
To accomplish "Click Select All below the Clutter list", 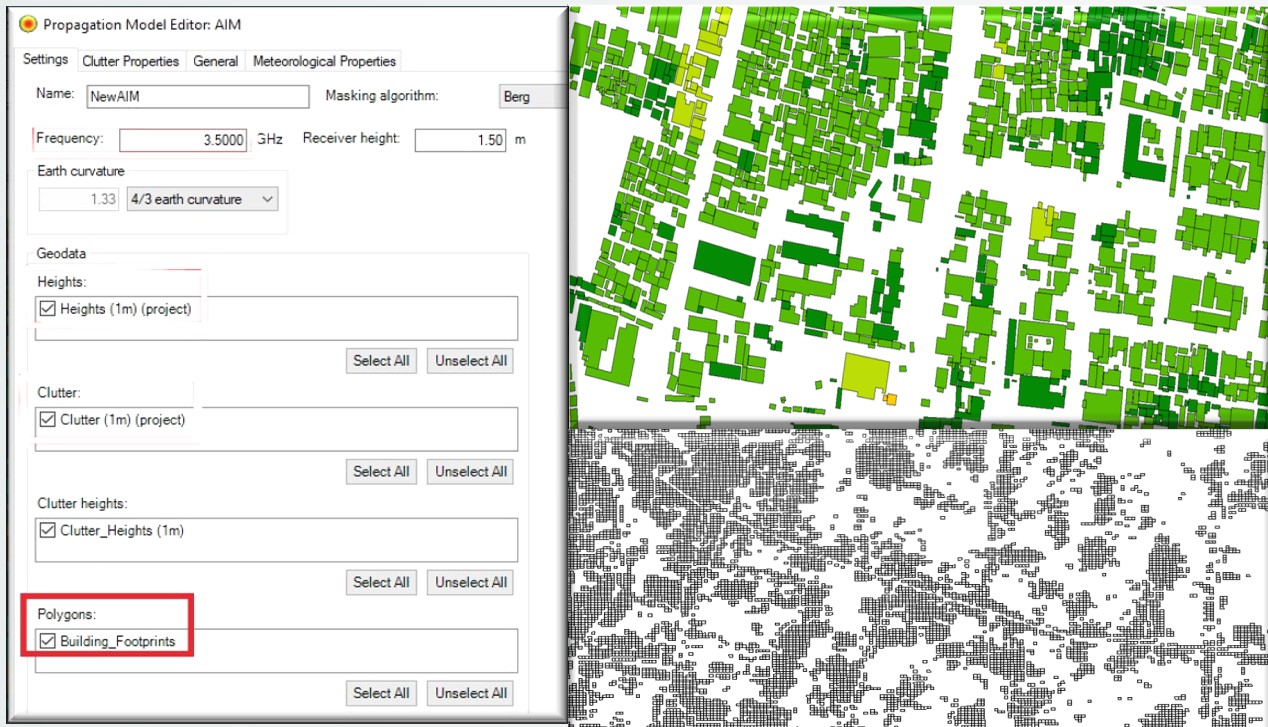I will (381, 472).
